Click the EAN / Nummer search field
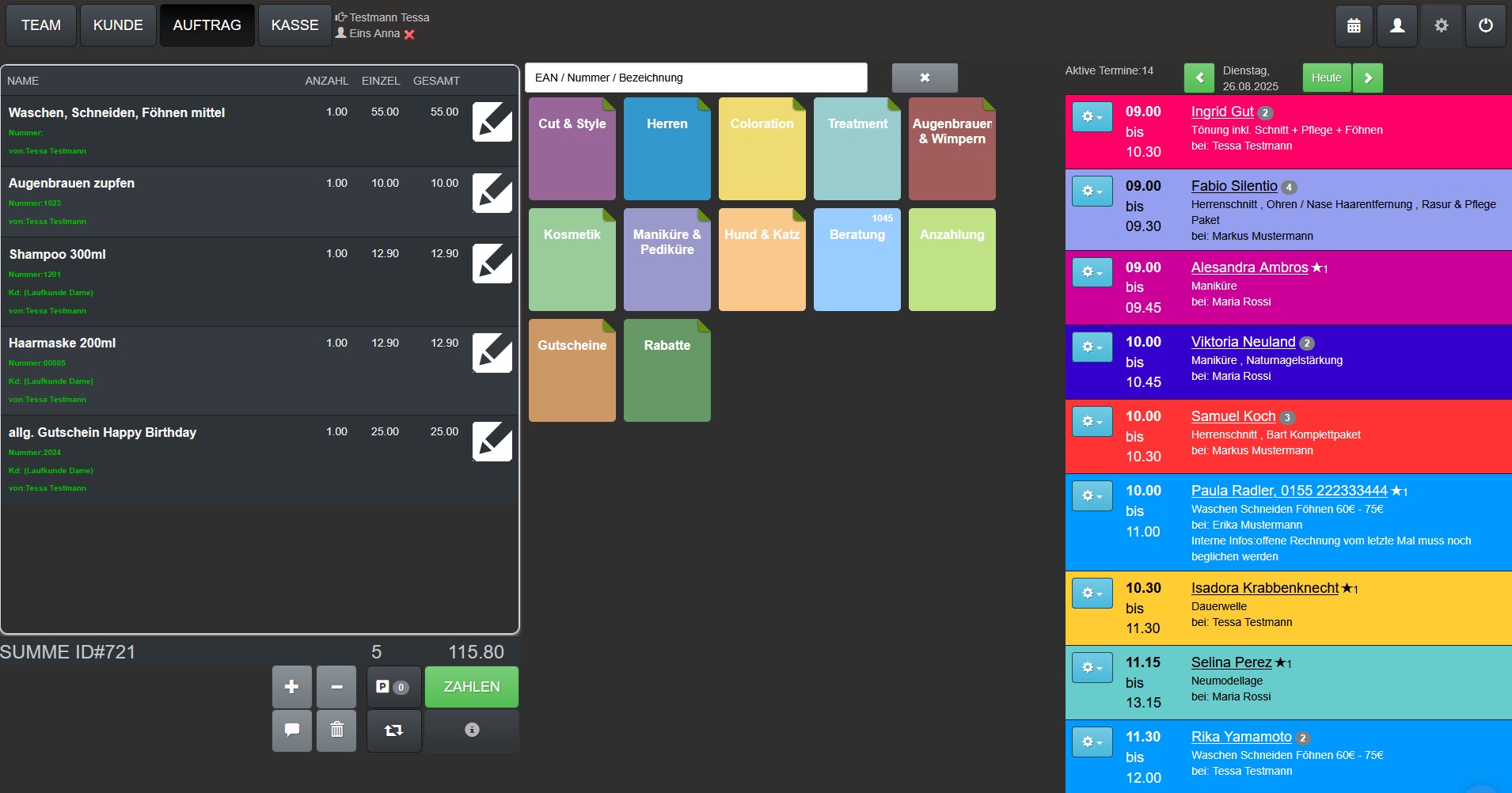This screenshot has width=1512, height=793. (696, 78)
